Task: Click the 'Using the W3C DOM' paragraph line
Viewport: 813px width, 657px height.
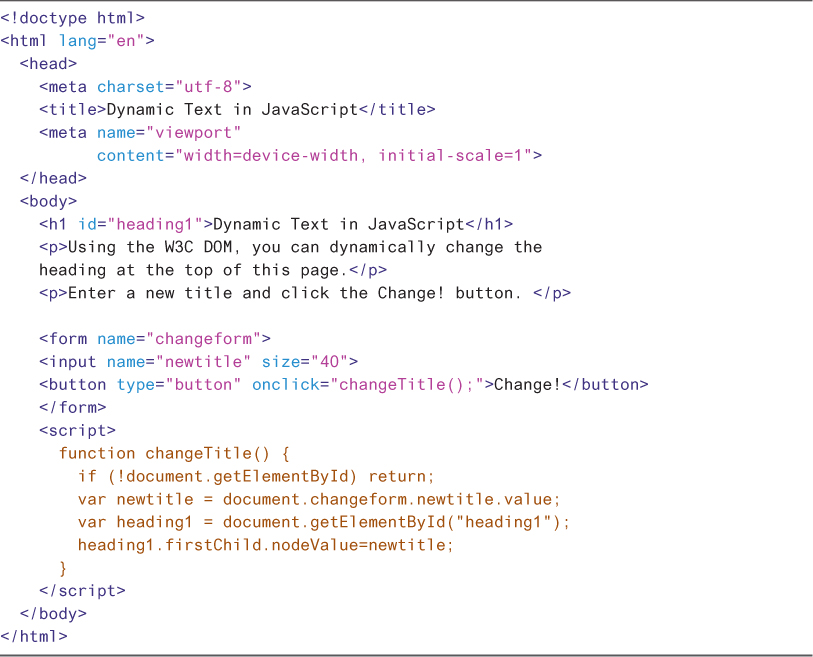Action: [x=290, y=247]
